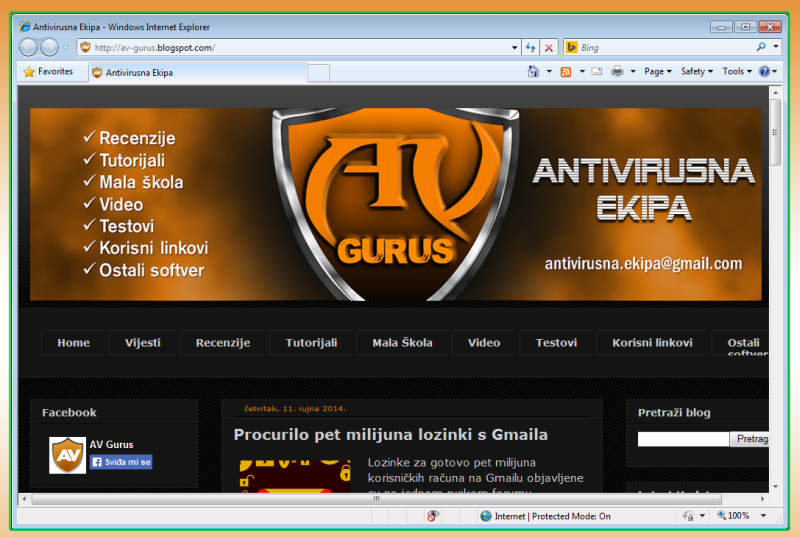Open the Korisni linkovi navigation link
800x537 pixels.
coord(652,343)
